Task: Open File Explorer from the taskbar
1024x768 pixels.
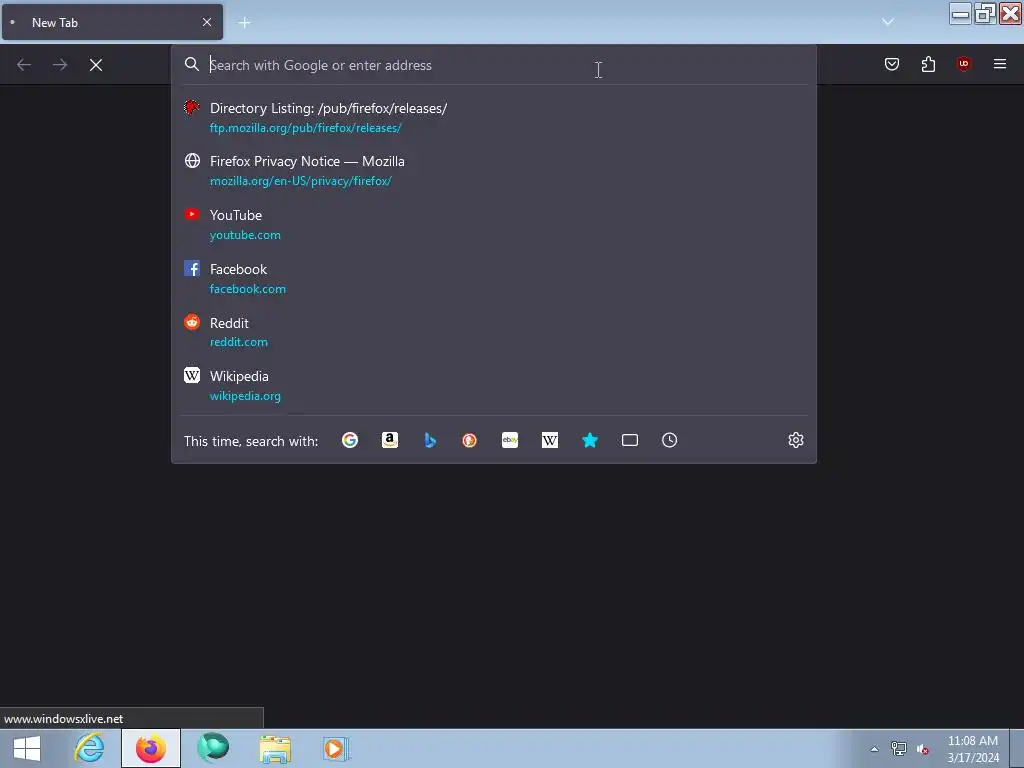Action: tap(275, 748)
